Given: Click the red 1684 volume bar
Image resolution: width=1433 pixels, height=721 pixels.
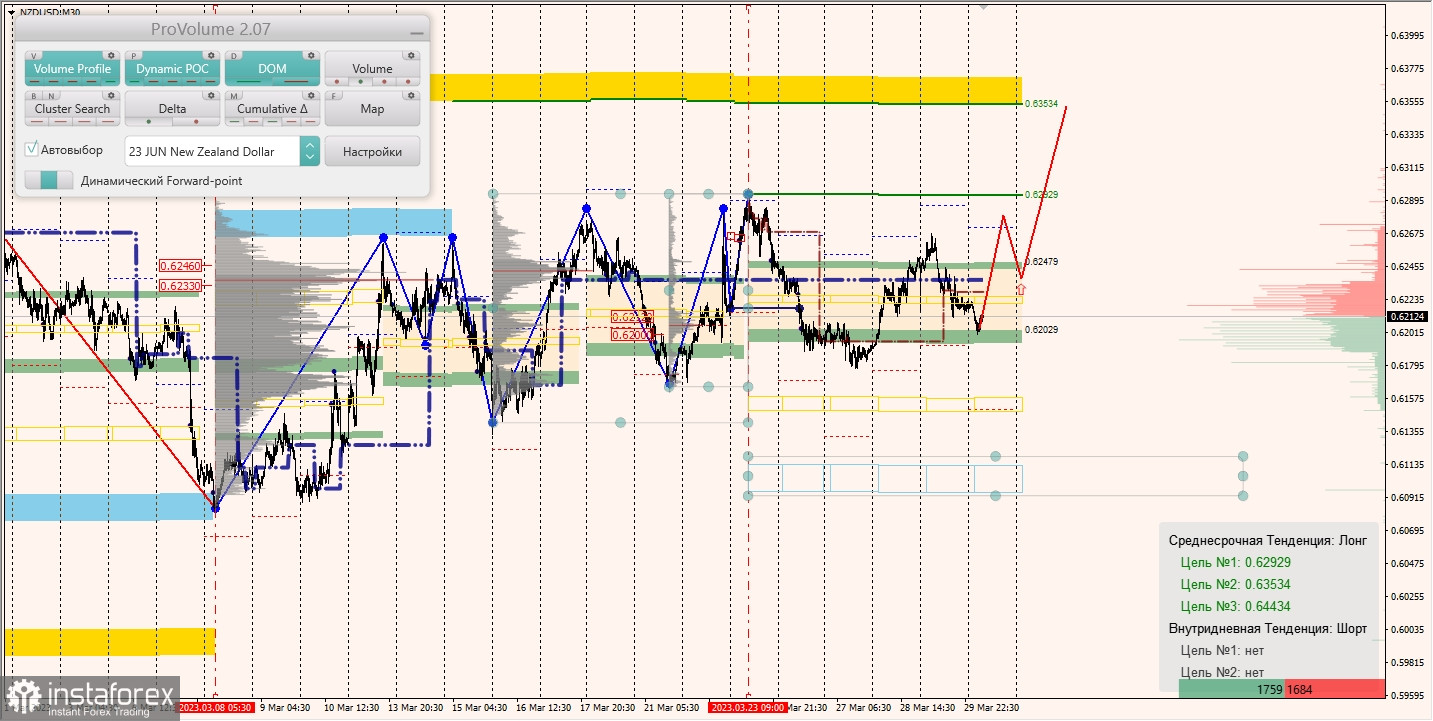Looking at the screenshot, I should click(1335, 689).
